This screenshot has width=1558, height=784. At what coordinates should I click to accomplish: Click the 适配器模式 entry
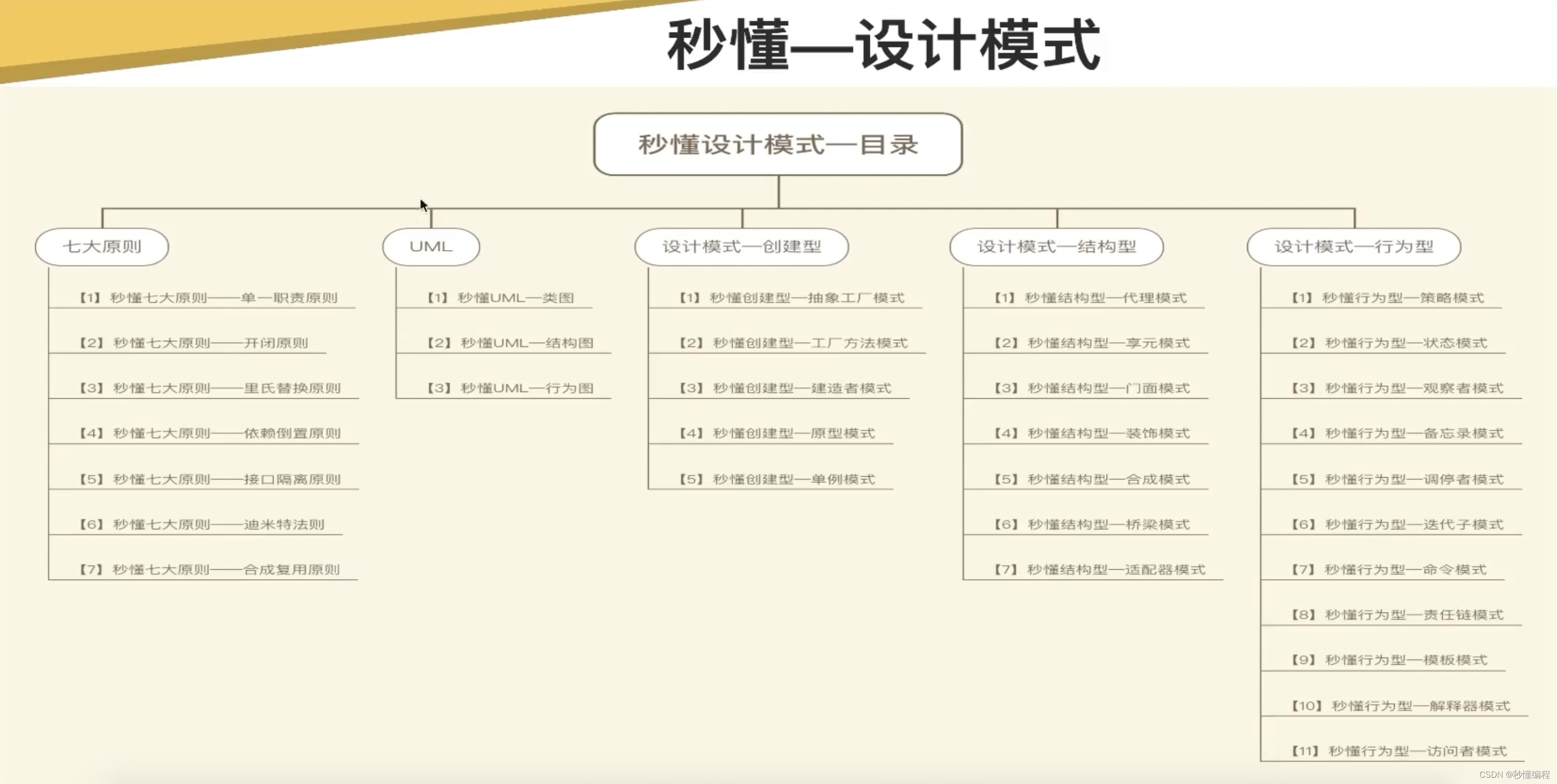tap(1100, 570)
